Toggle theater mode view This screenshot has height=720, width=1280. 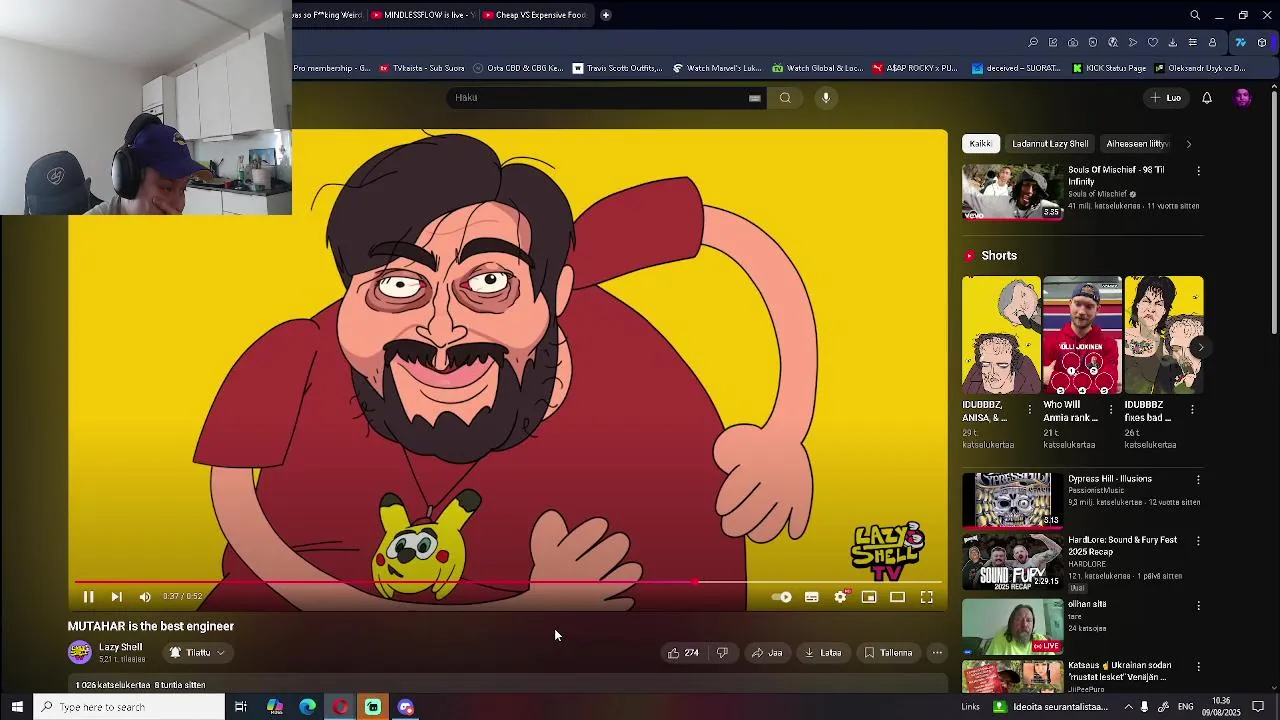[x=898, y=597]
